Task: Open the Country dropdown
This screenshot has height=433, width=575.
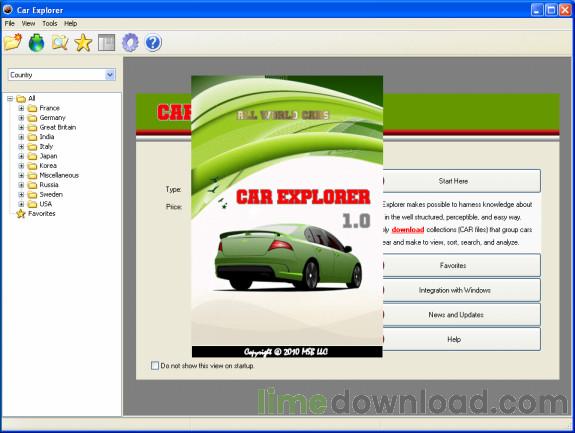Action: pos(110,75)
